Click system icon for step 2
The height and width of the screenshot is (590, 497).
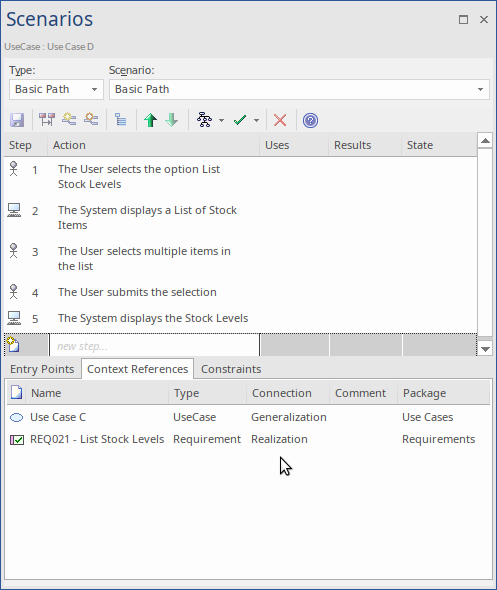(14, 210)
